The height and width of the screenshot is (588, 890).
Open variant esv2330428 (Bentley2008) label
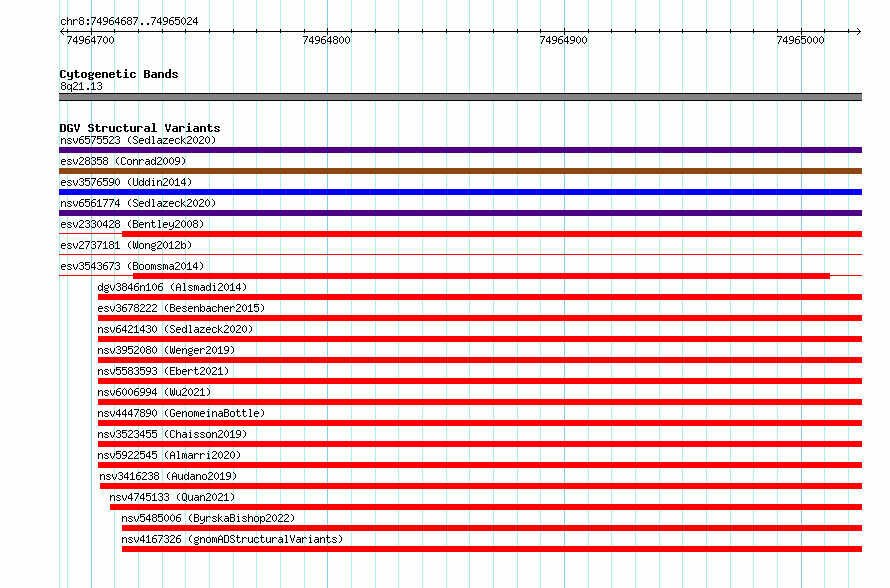tap(132, 224)
